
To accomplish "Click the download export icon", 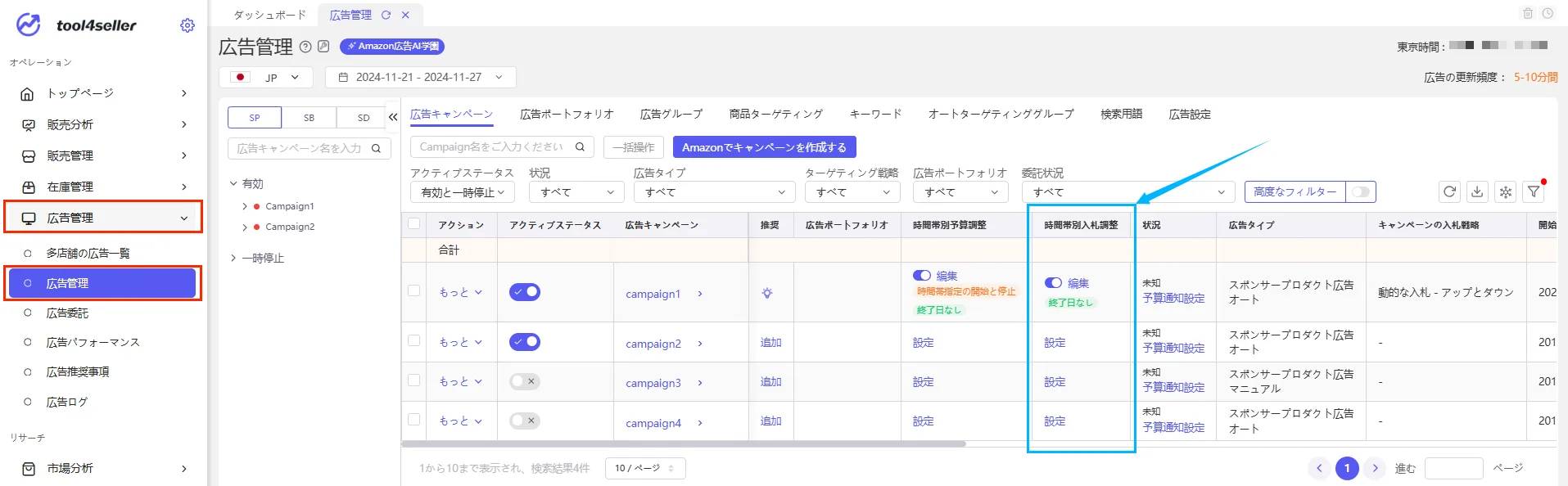I will point(1477,191).
